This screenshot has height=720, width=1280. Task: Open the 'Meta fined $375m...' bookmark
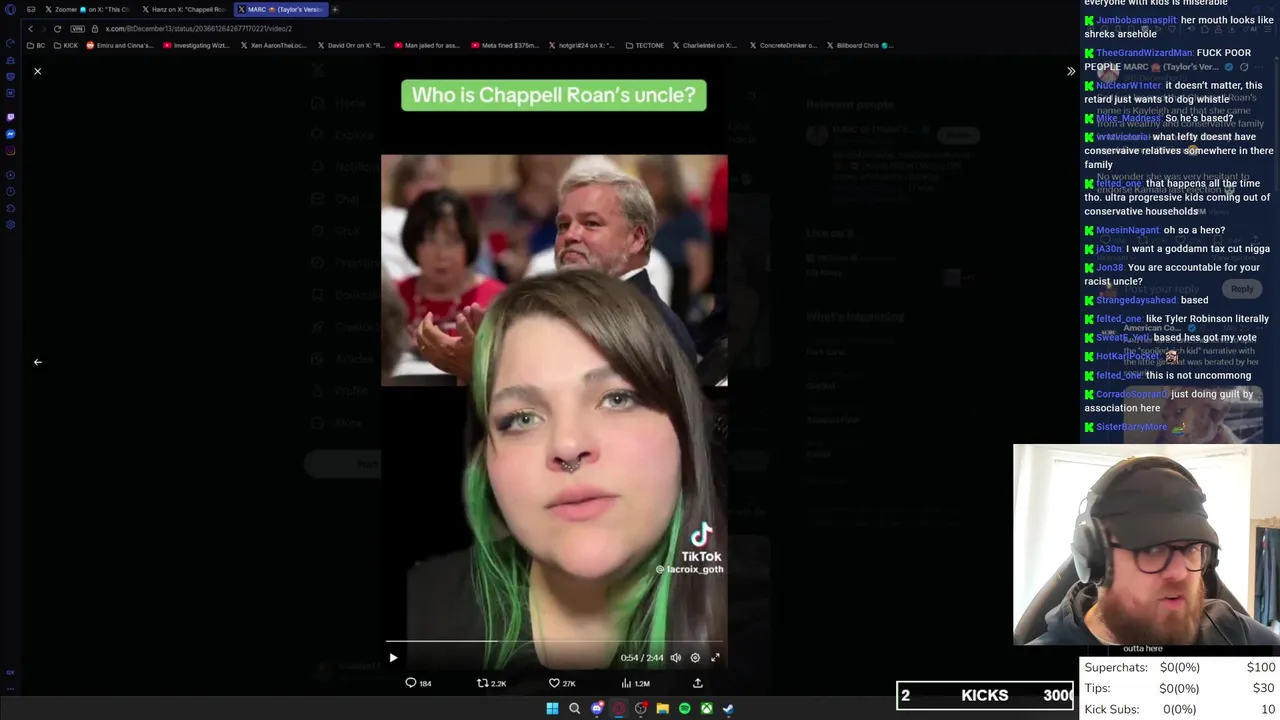pyautogui.click(x=504, y=45)
